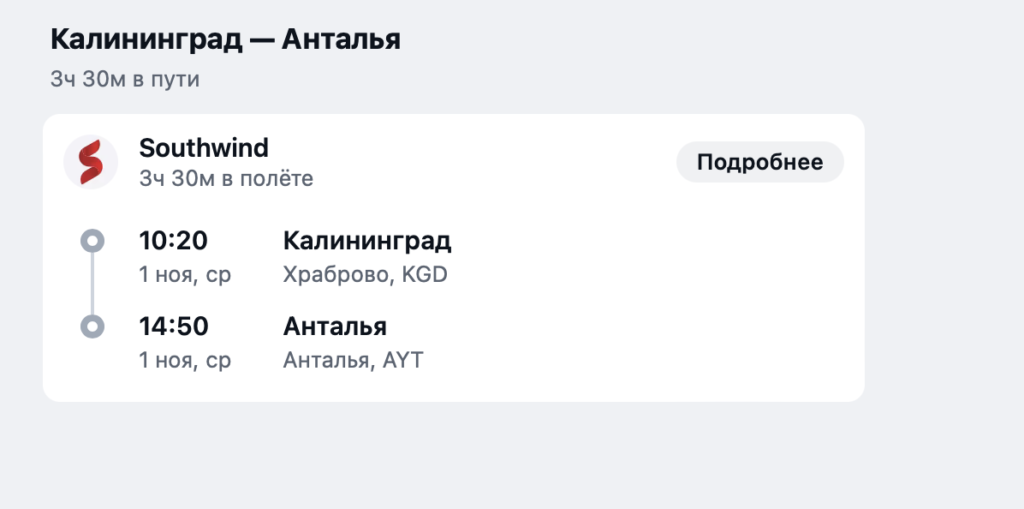The width and height of the screenshot is (1024, 509).
Task: Click the Калининград — Анталья route heading
Action: (225, 41)
